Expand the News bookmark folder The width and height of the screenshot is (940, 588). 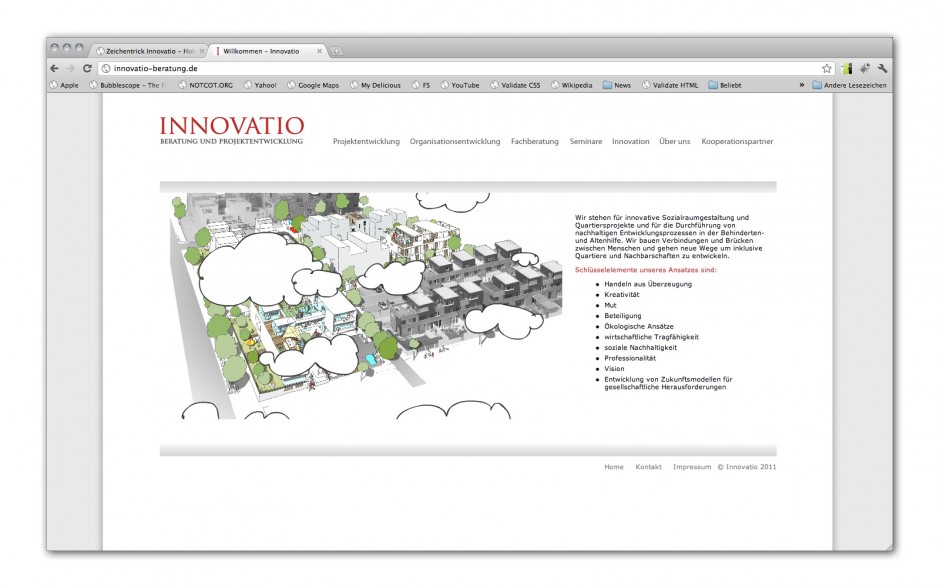coord(617,85)
